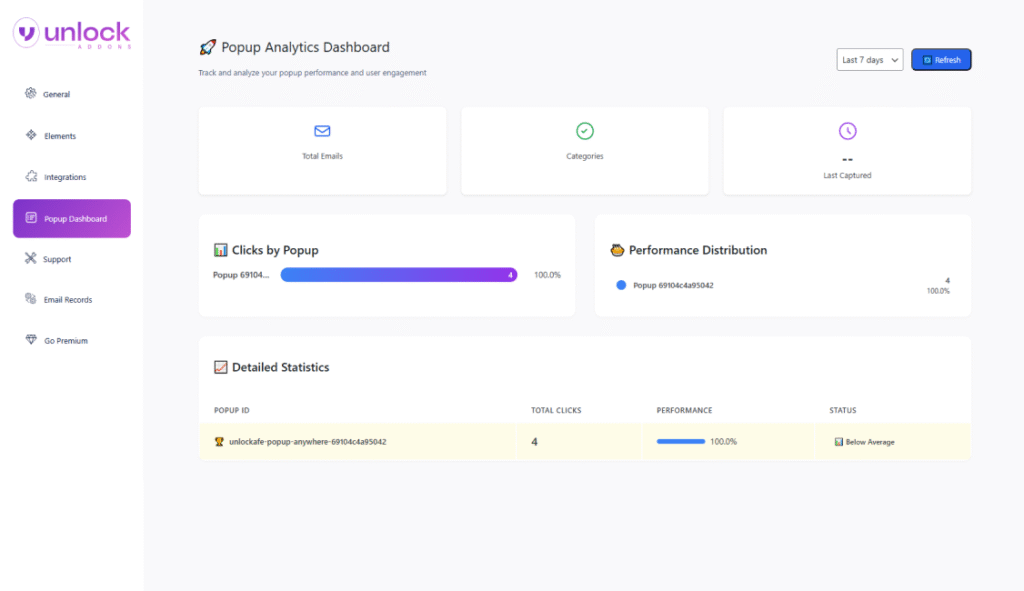
Task: Click the General gear icon in sidebar
Action: [x=31, y=94]
